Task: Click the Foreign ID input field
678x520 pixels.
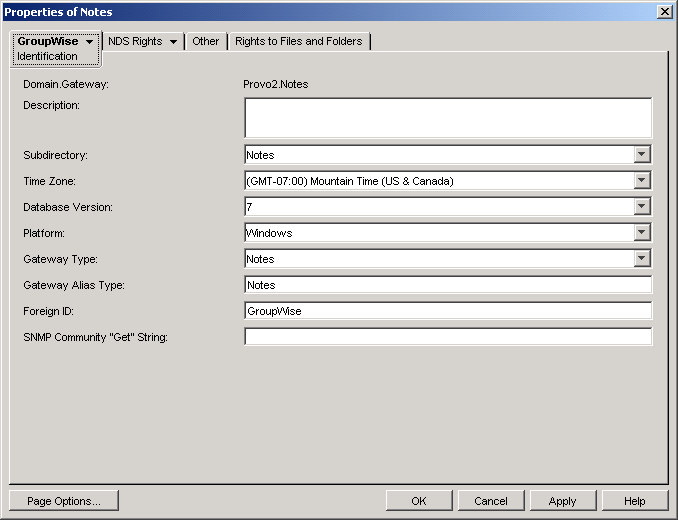Action: 448,311
